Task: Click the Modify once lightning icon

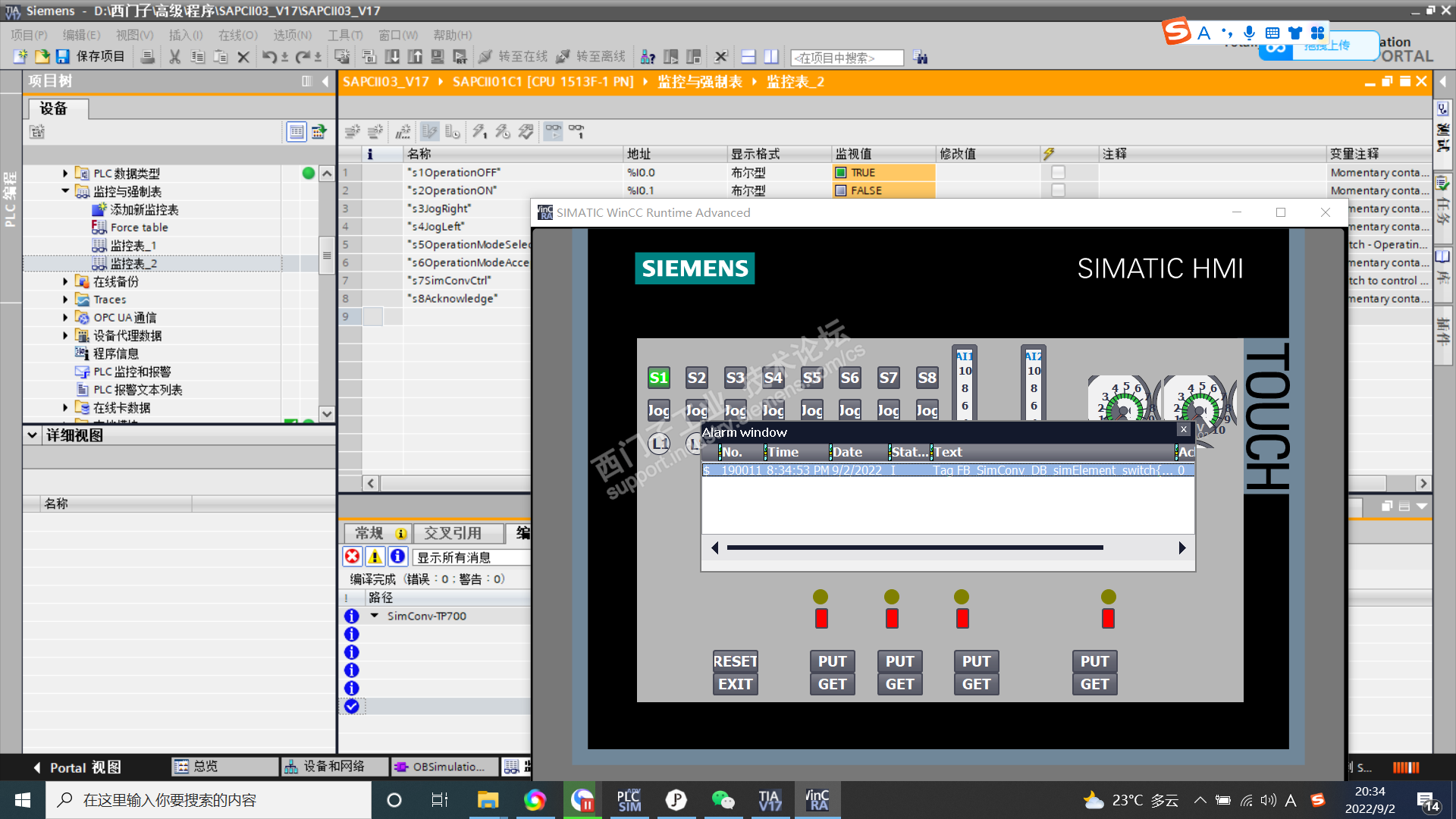Action: point(479,132)
